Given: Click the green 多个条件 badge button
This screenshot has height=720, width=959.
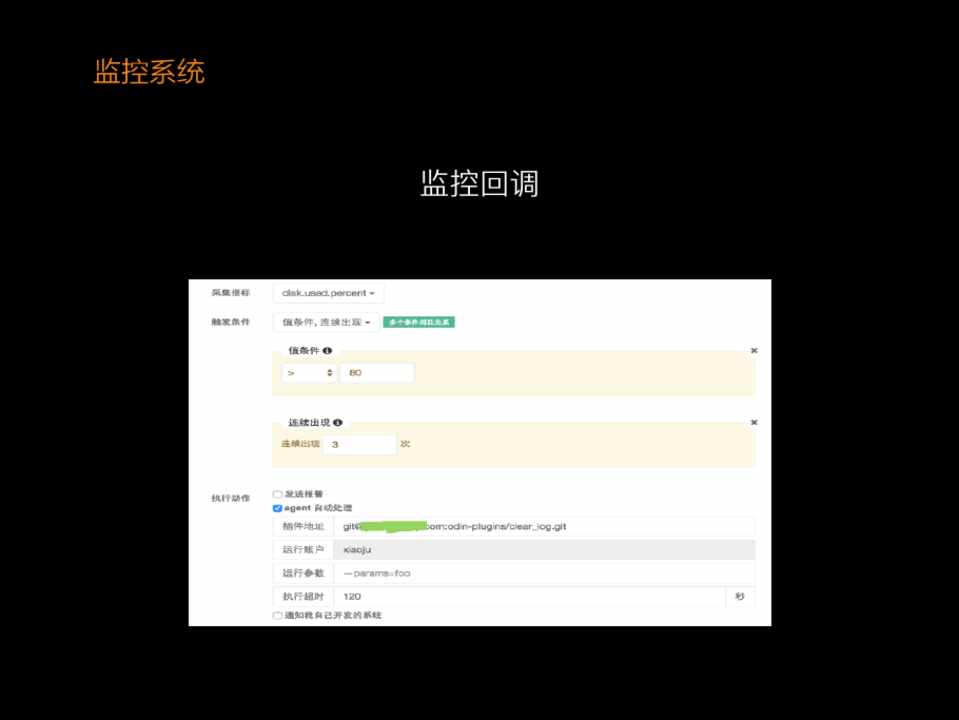Looking at the screenshot, I should 419,323.
